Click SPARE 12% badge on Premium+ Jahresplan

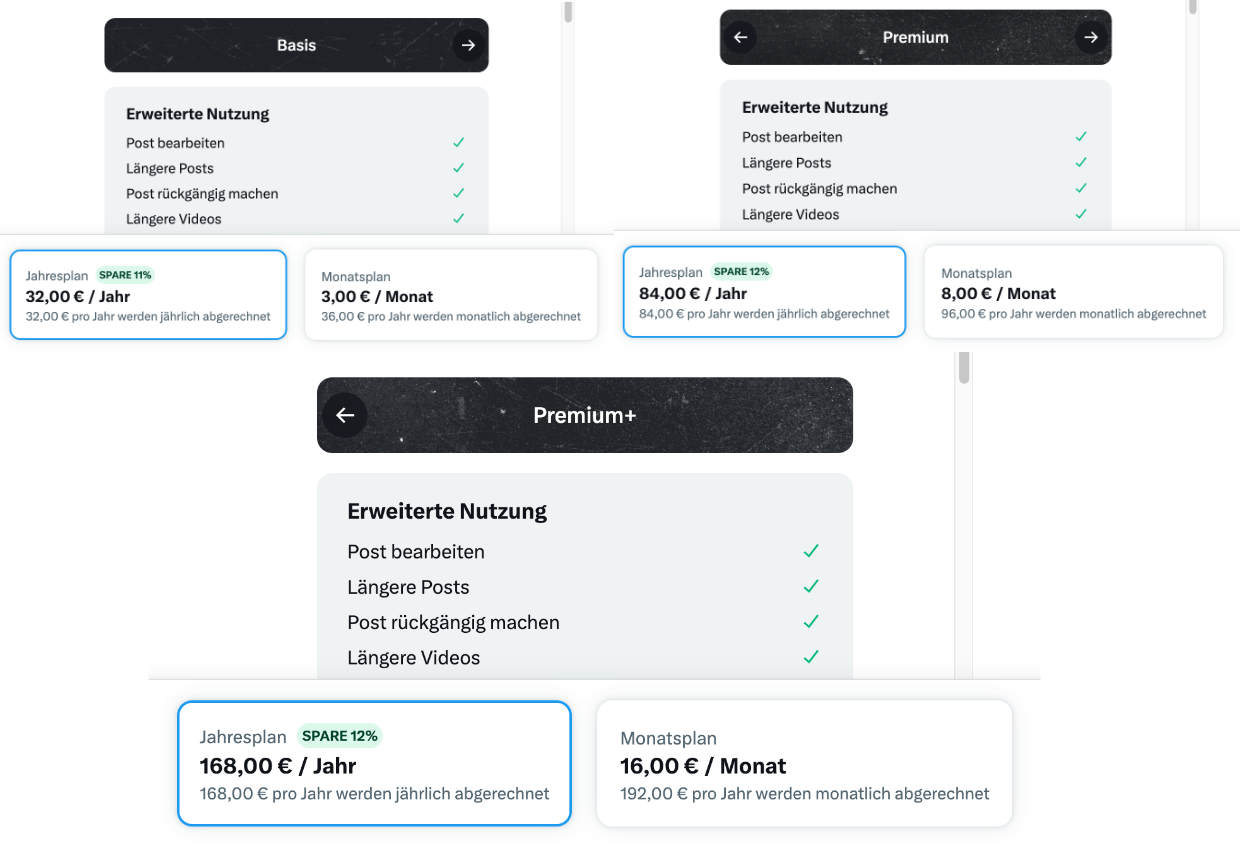point(340,736)
